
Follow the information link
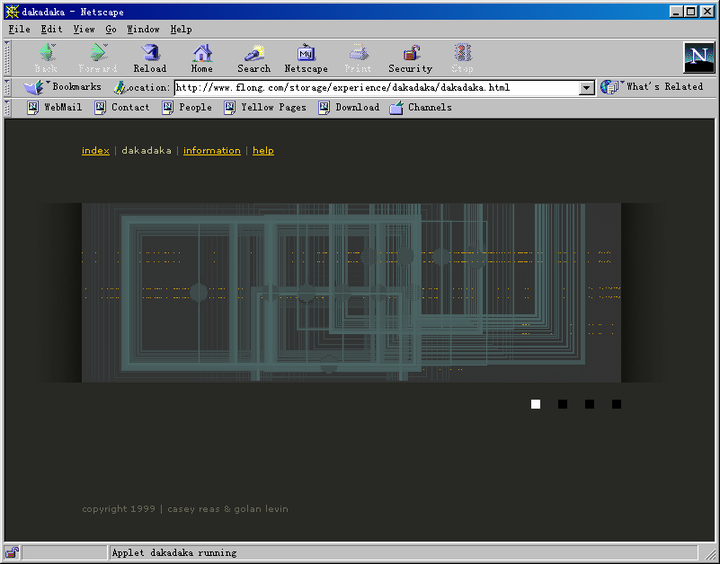pos(212,151)
